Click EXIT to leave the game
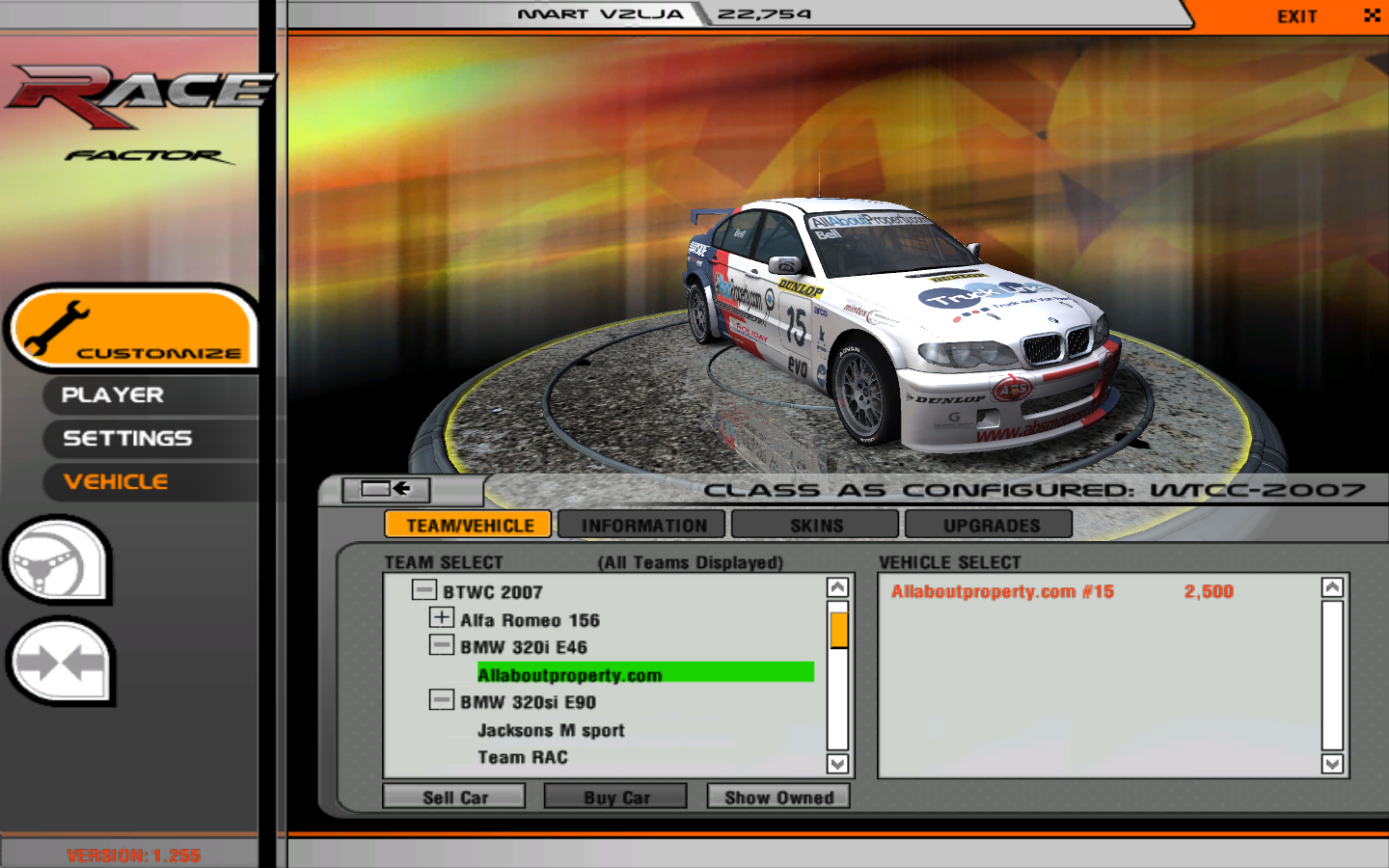The image size is (1389, 868). 1296,16
